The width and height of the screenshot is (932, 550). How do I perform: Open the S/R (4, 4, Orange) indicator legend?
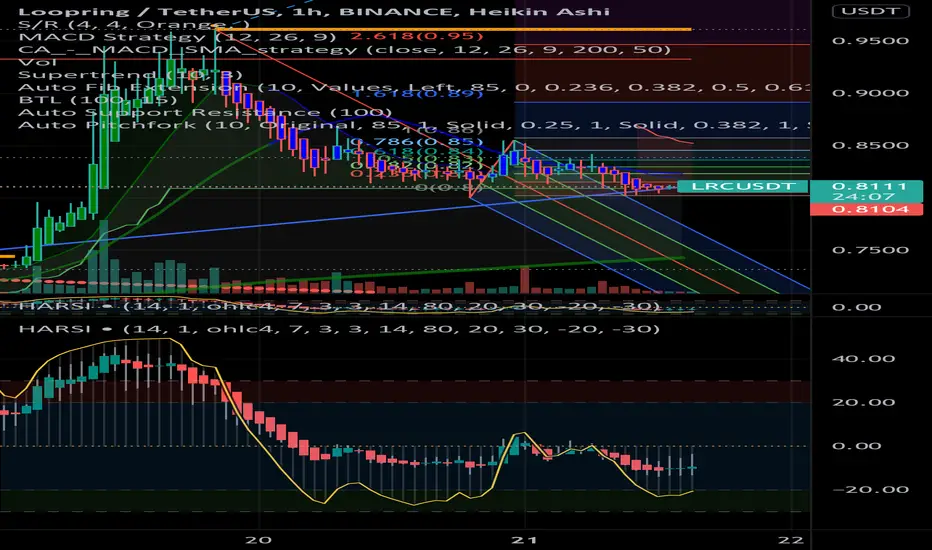(134, 24)
